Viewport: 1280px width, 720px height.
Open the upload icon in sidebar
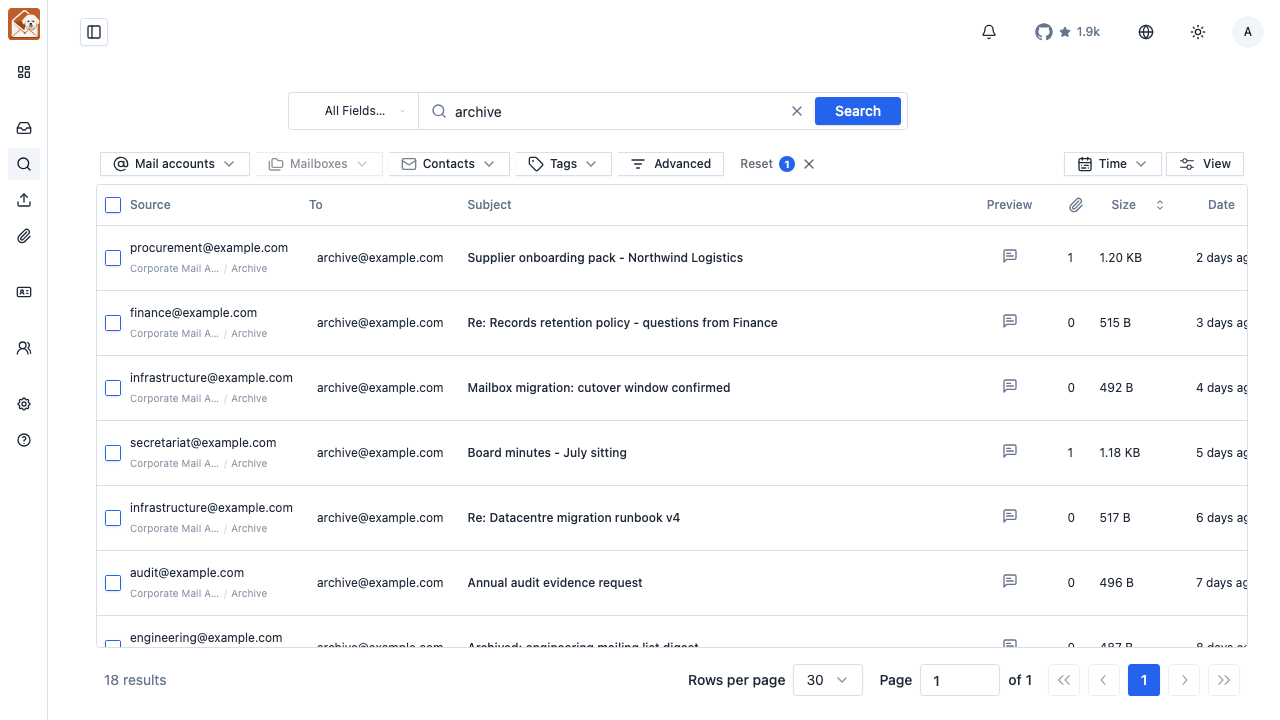(24, 200)
